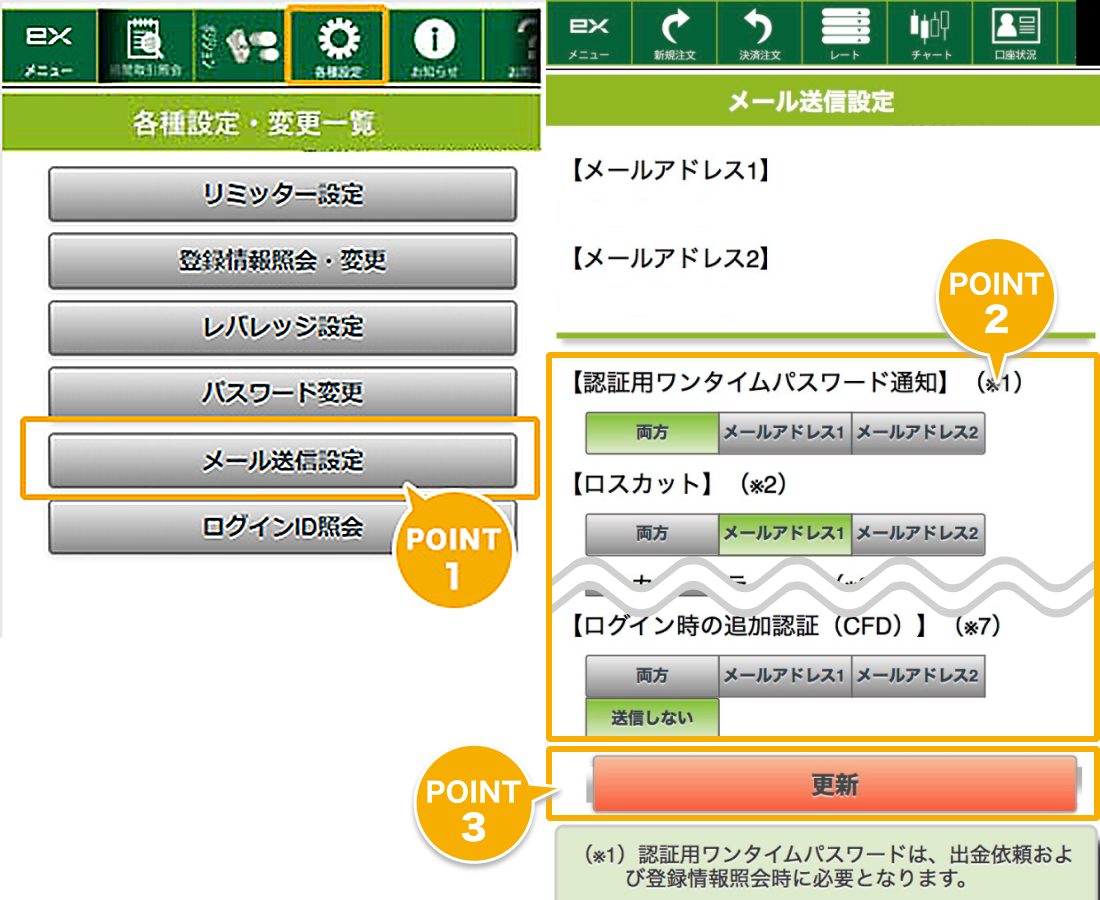
Task: Open パスワード変更 to change password
Action: coord(281,394)
